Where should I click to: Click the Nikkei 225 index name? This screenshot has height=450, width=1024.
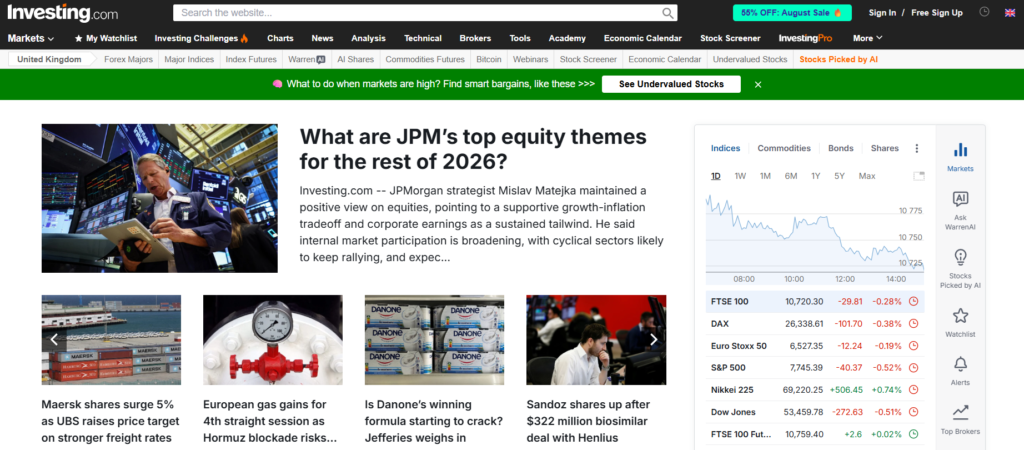[x=732, y=390]
